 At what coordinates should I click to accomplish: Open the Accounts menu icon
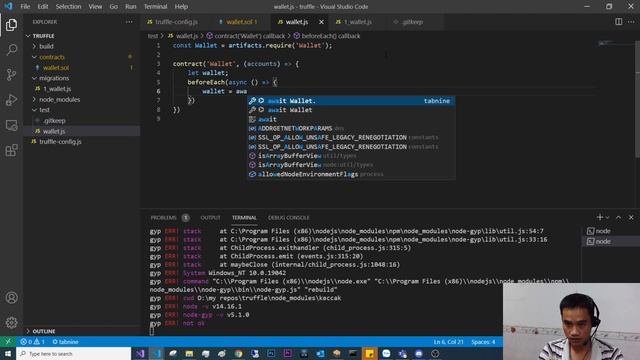tap(11, 298)
